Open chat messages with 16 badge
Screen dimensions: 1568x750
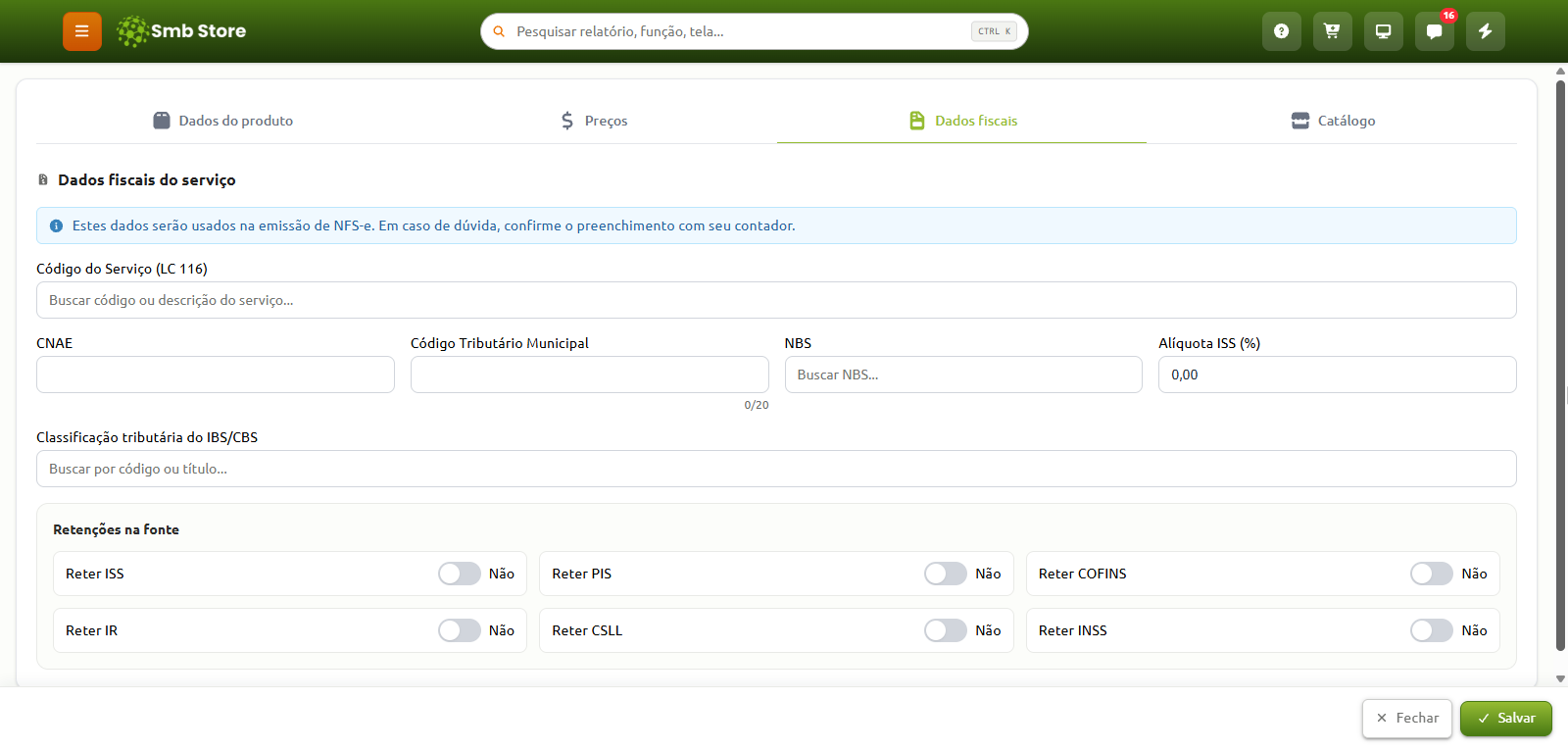[1434, 31]
